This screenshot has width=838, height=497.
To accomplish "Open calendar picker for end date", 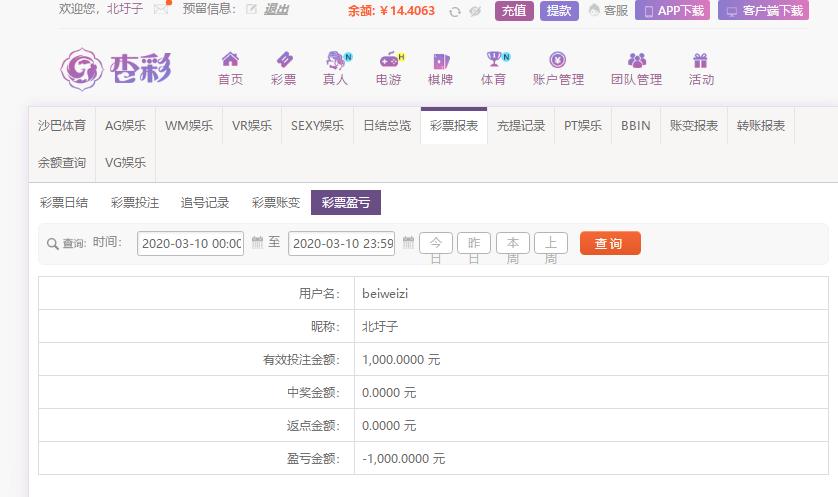I will [x=408, y=243].
